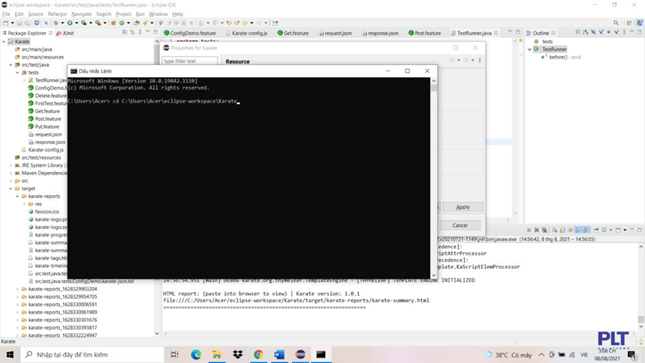Click the Outline sort icon

(585, 33)
